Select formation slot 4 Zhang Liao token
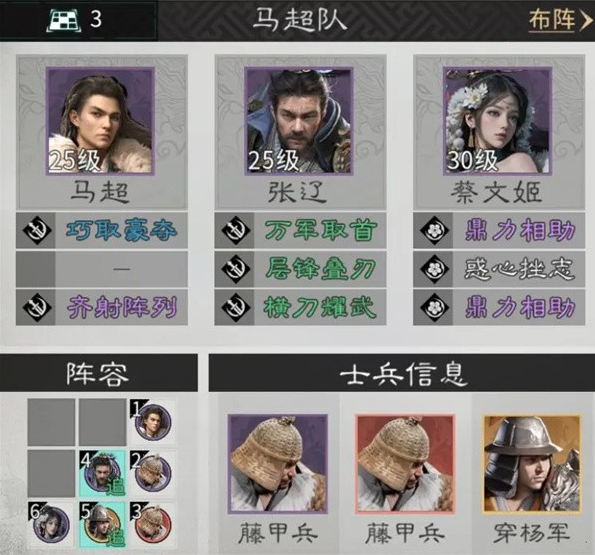This screenshot has width=595, height=555. pyautogui.click(x=102, y=473)
